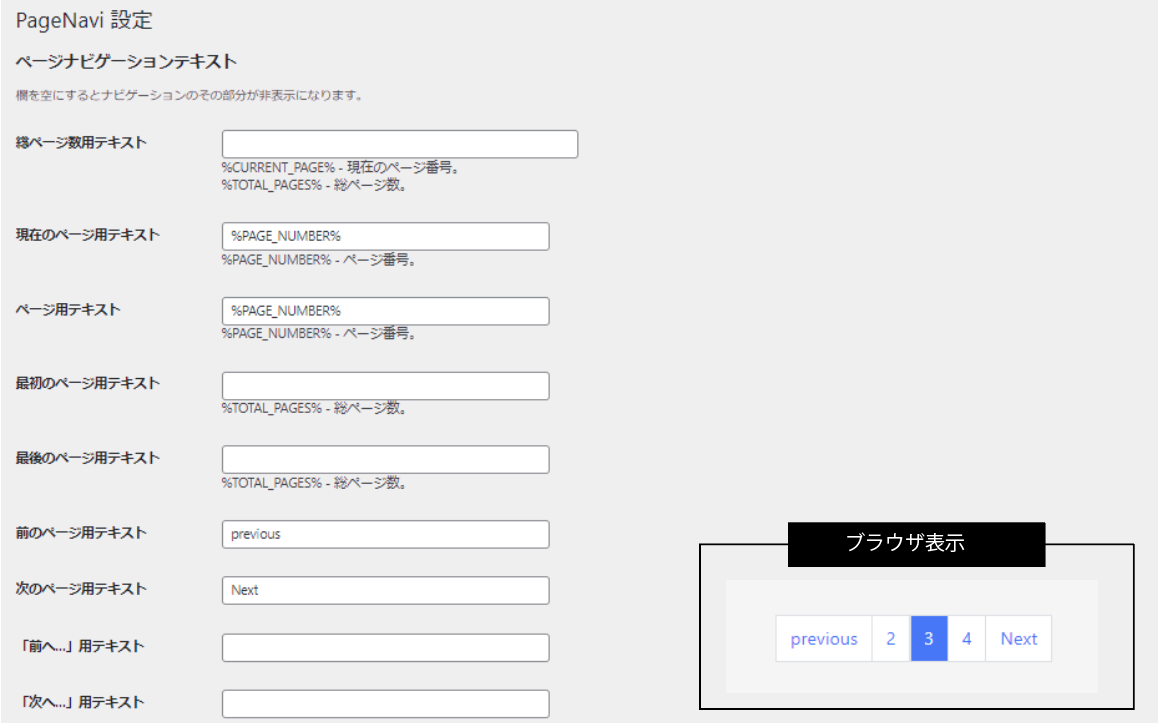The height and width of the screenshot is (723, 1158).
Task: Click the PageNavi 設定 page title
Action: pyautogui.click(x=84, y=19)
